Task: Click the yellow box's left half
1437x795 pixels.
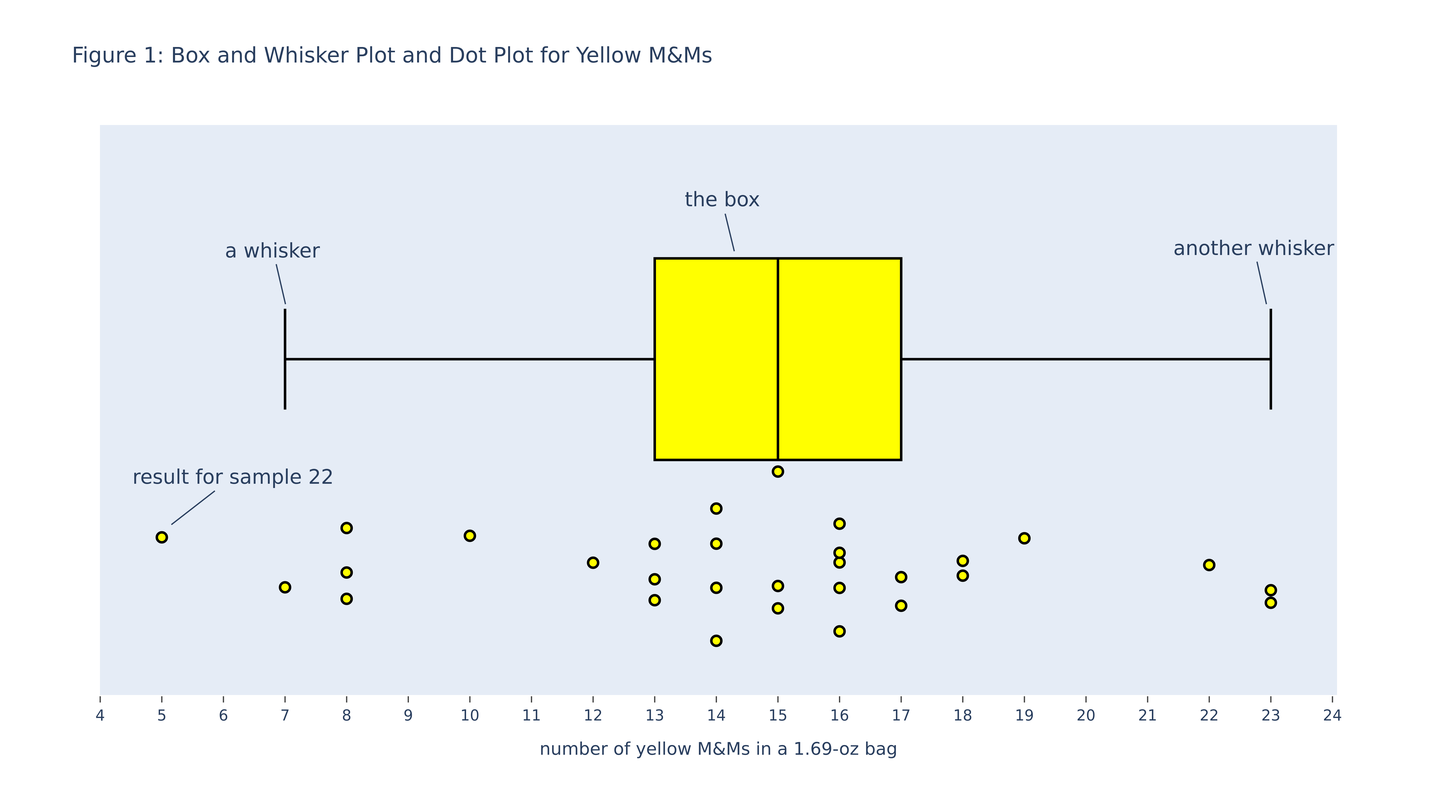Action: point(716,359)
